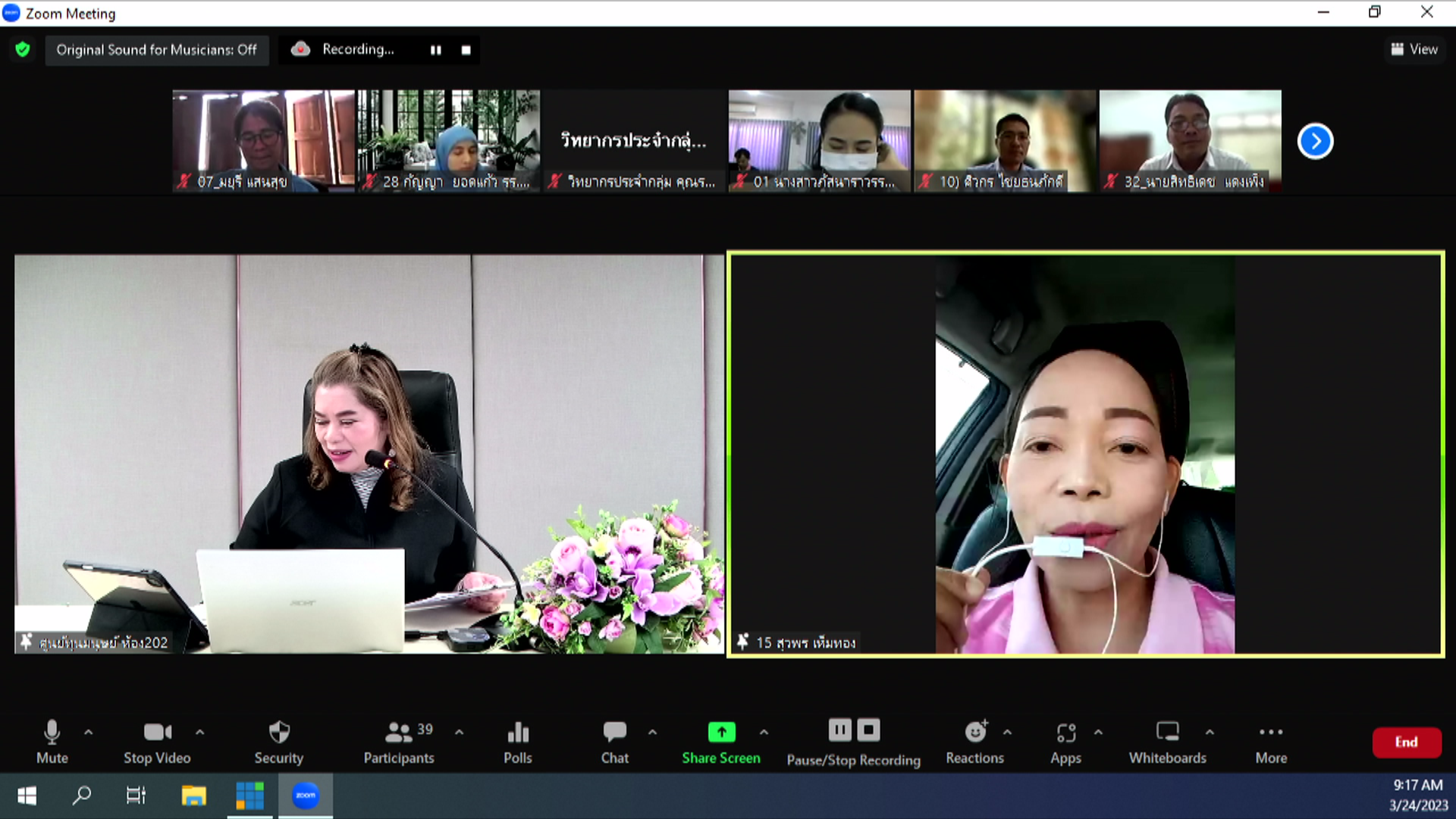1456x819 pixels.
Task: Expand arrow next to Participants
Action: [460, 733]
